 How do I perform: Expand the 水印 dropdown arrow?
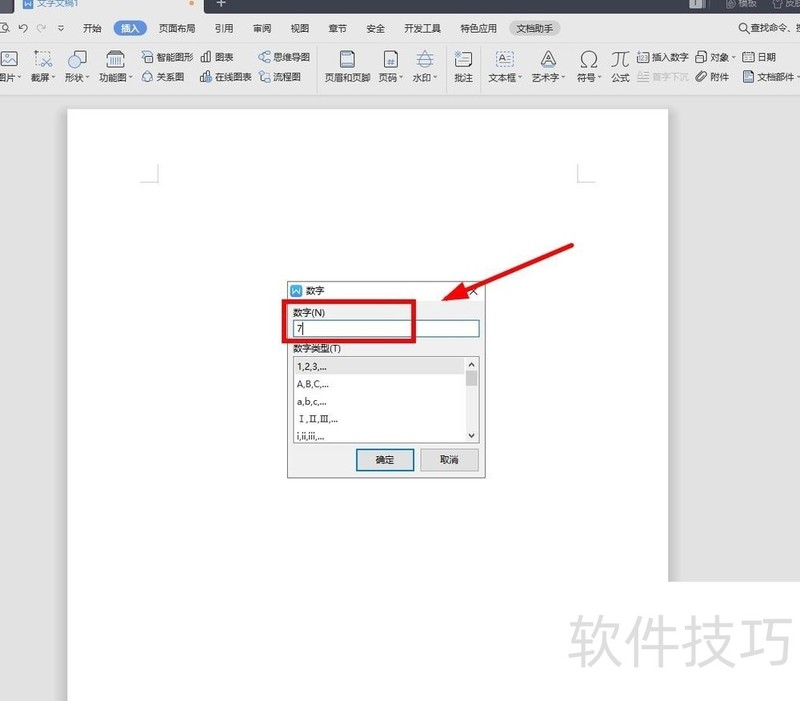pyautogui.click(x=435, y=78)
